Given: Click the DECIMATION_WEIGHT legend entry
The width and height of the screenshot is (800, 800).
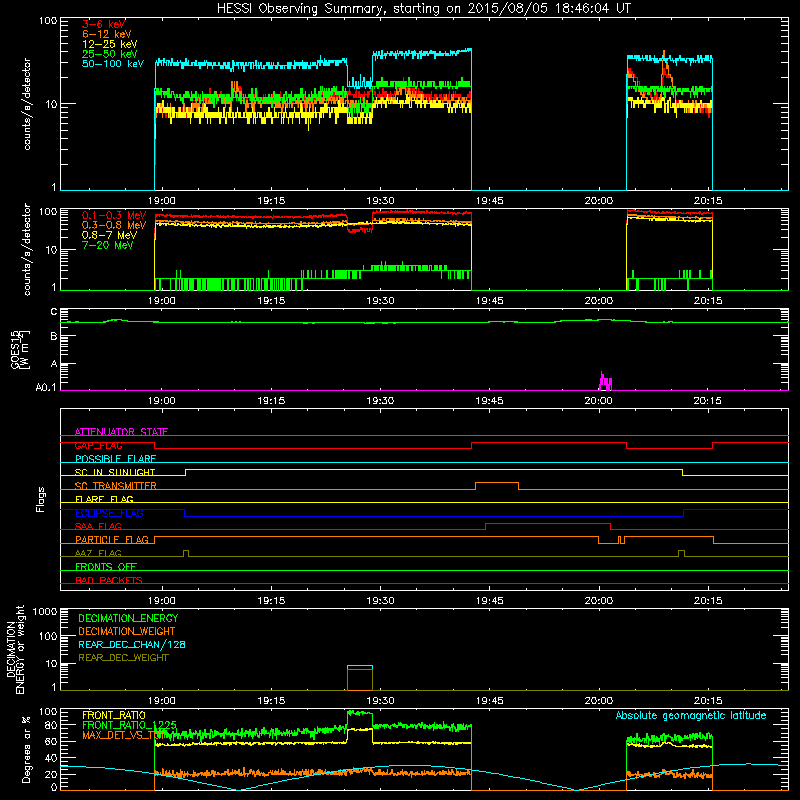Looking at the screenshot, I should [127, 631].
